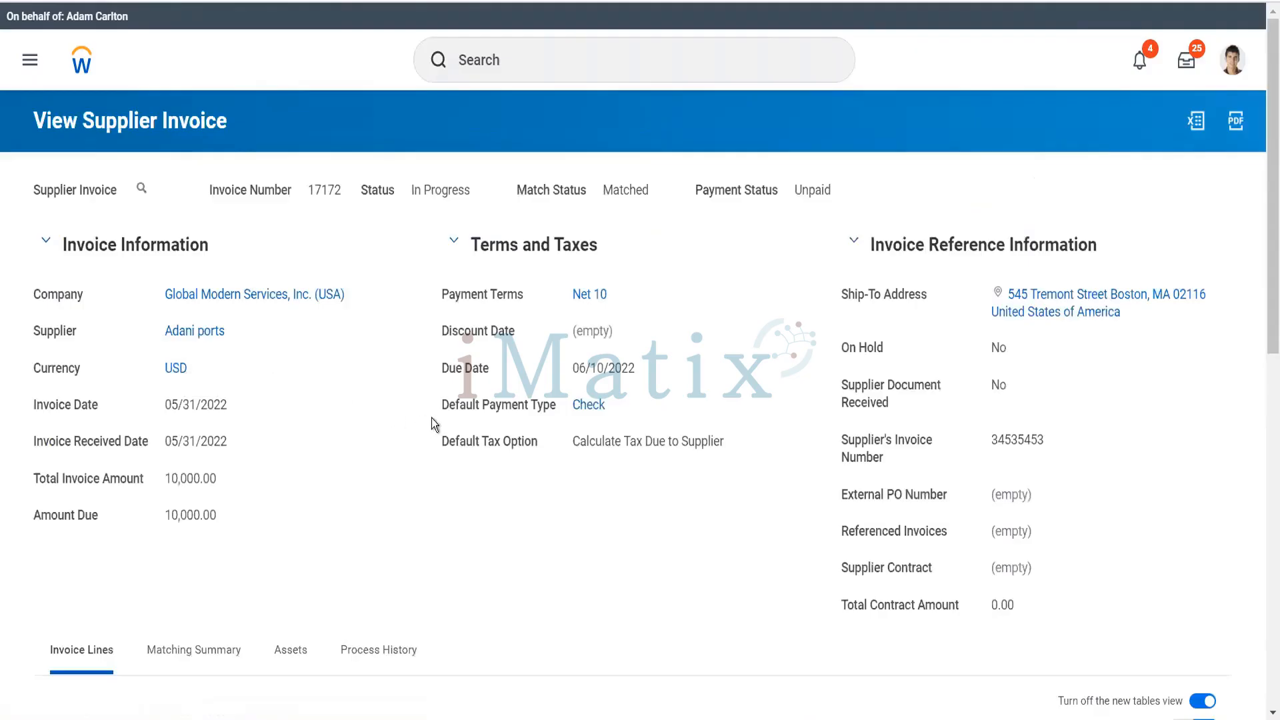Image resolution: width=1280 pixels, height=720 pixels.
Task: Click the Amount Due 10,000.00 value
Action: point(190,515)
